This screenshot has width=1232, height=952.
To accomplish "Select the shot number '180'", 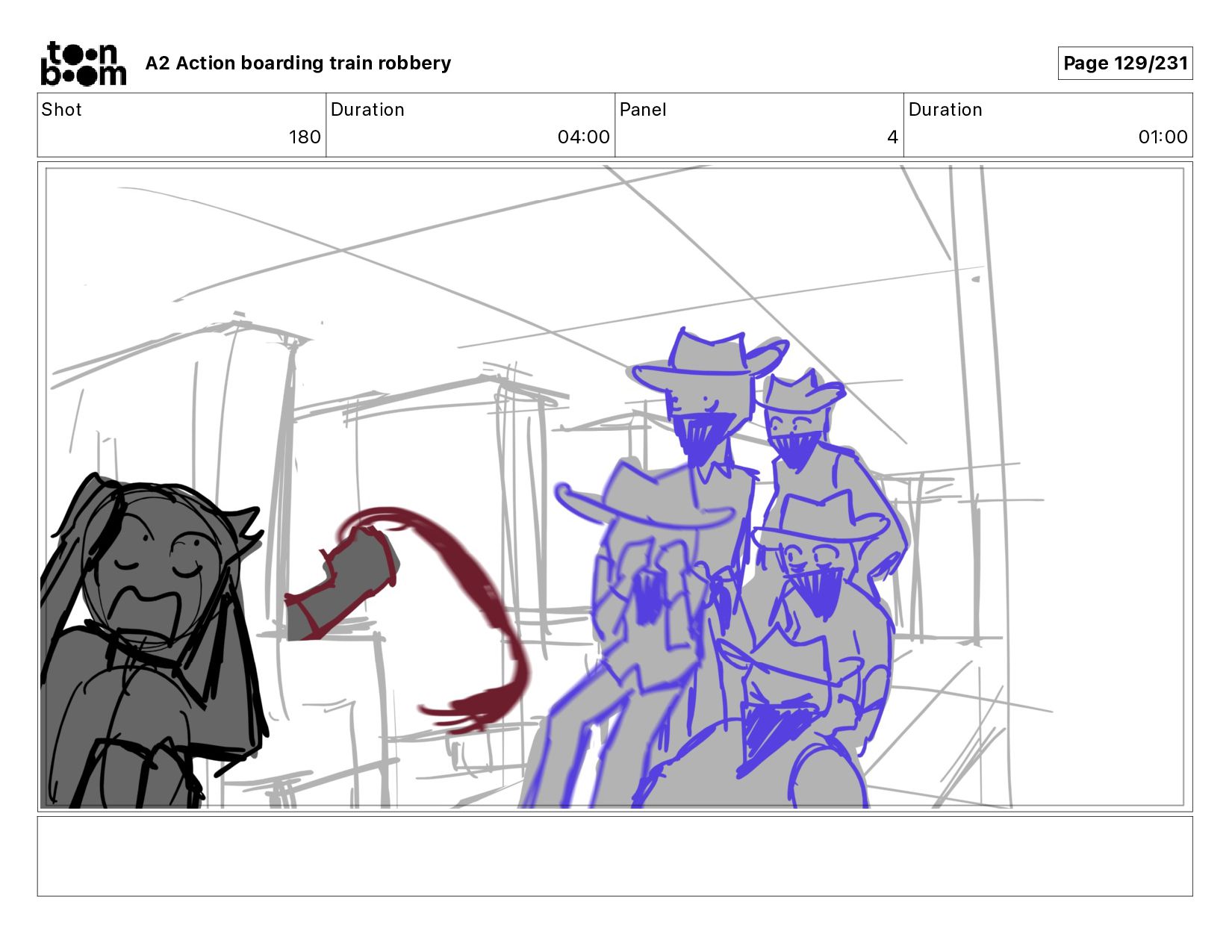I will click(305, 137).
